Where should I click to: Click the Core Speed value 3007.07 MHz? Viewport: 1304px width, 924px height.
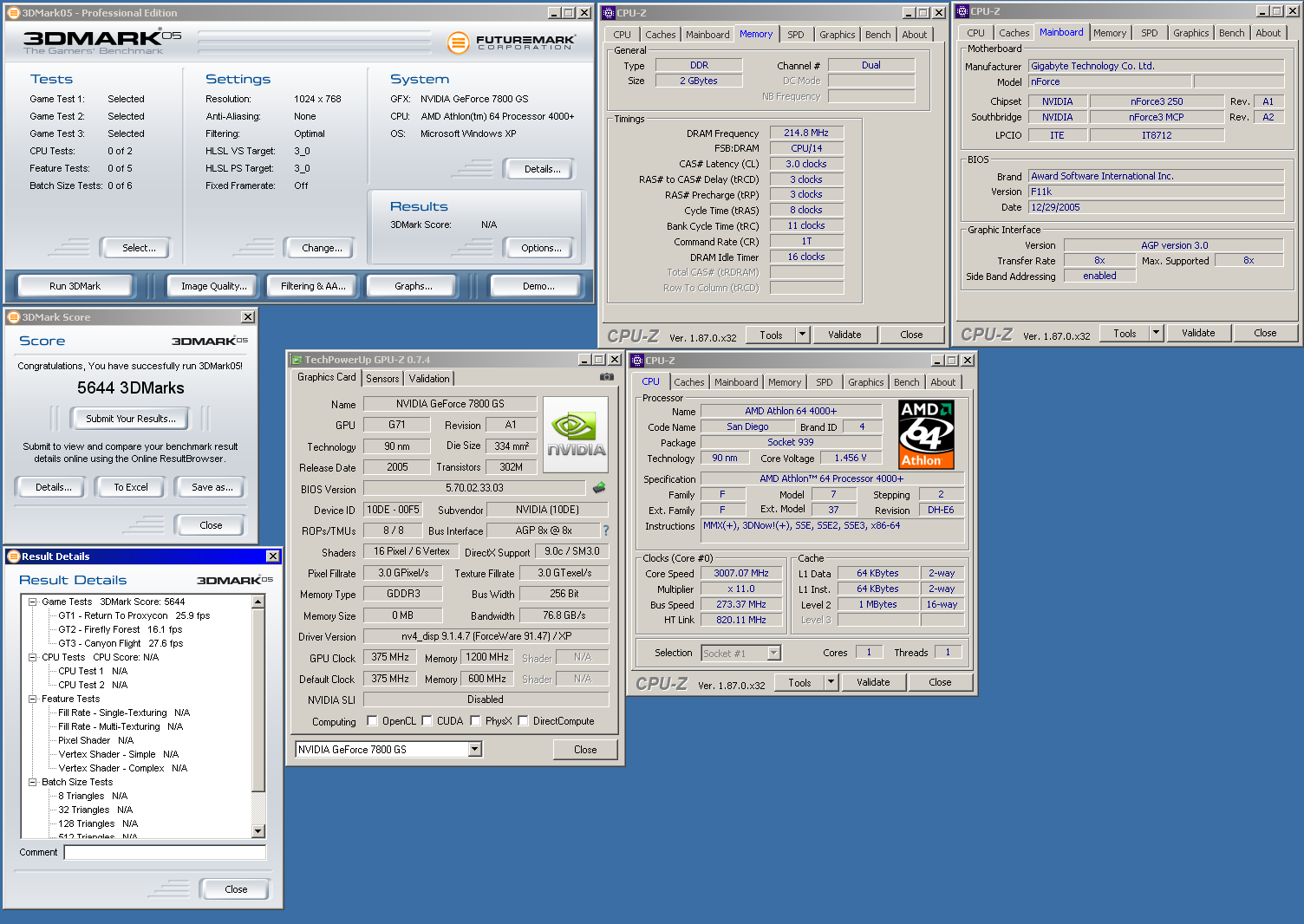(741, 573)
